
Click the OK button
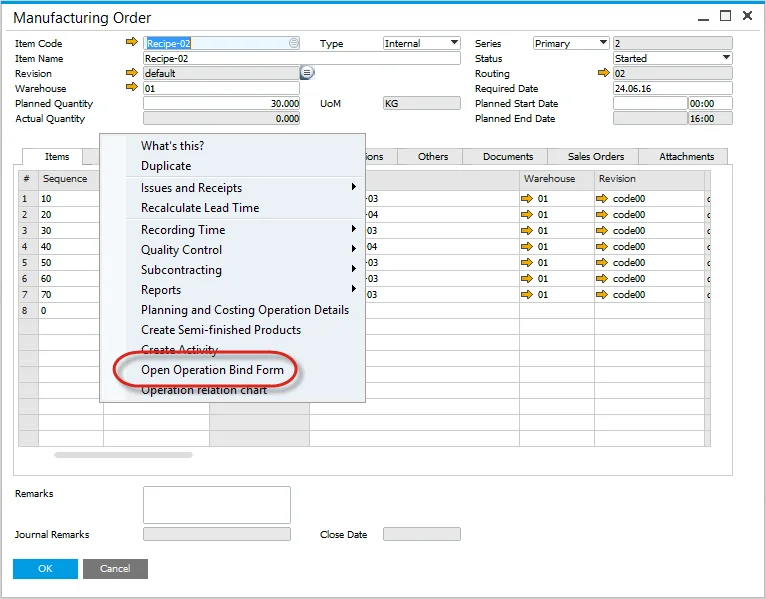[x=45, y=569]
